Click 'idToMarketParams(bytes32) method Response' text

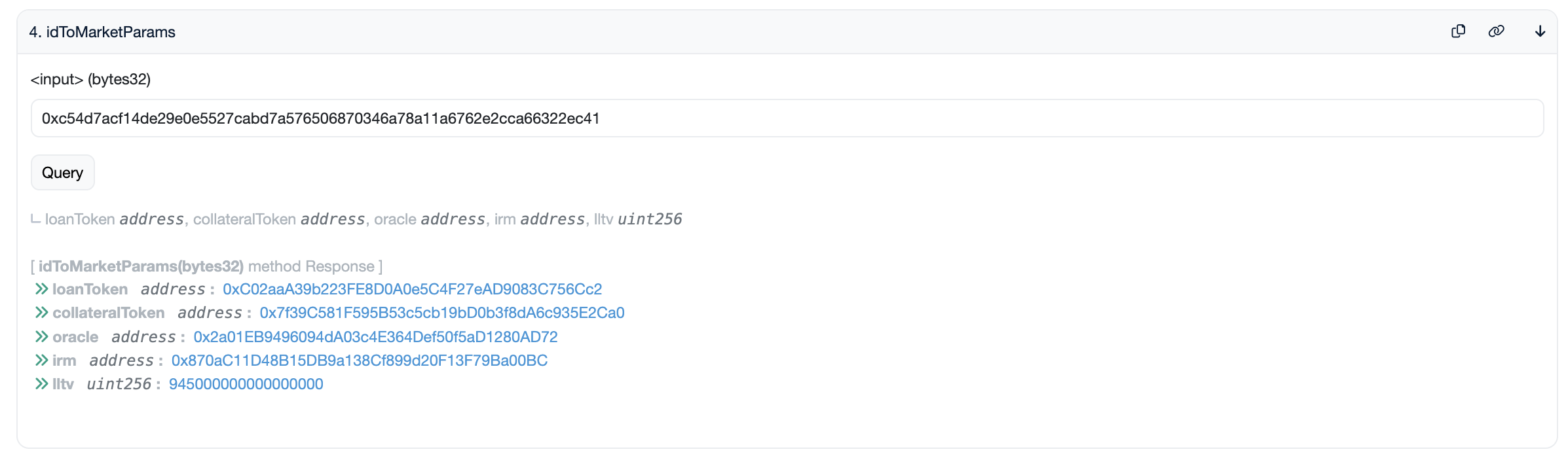point(207,266)
